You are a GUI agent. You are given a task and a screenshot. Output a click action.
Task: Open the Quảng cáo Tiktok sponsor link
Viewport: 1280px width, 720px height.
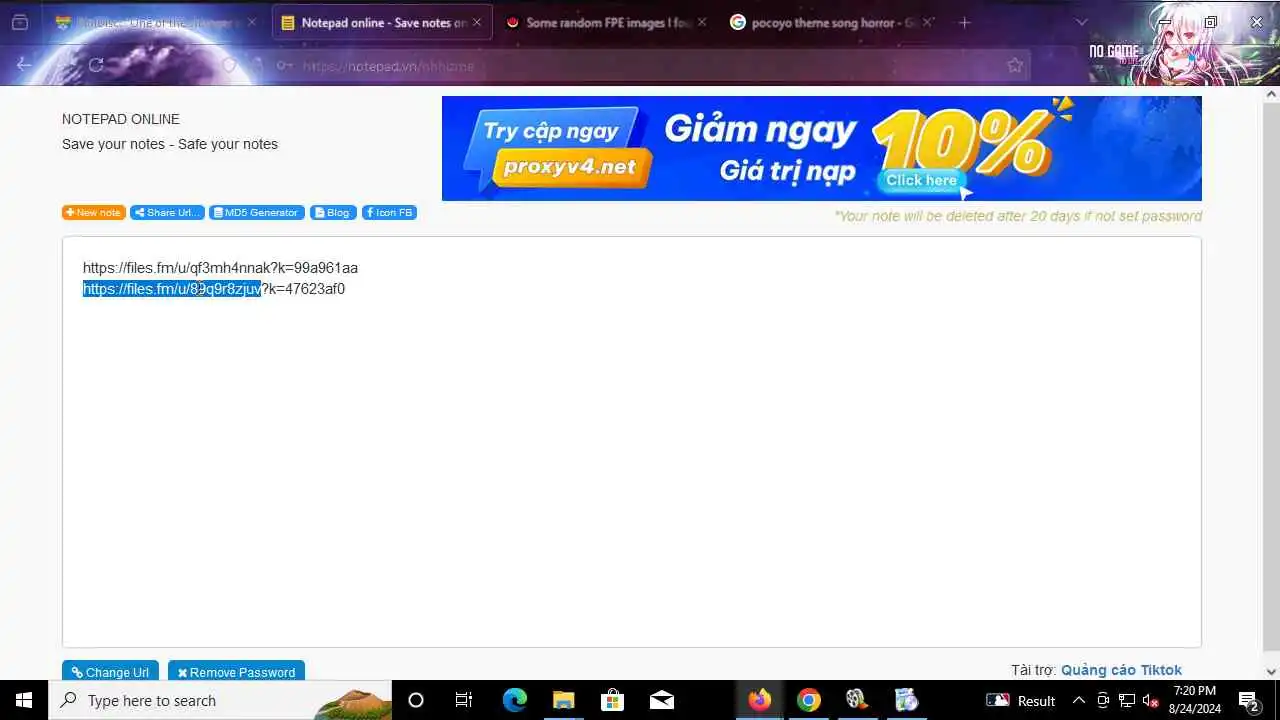point(1121,670)
